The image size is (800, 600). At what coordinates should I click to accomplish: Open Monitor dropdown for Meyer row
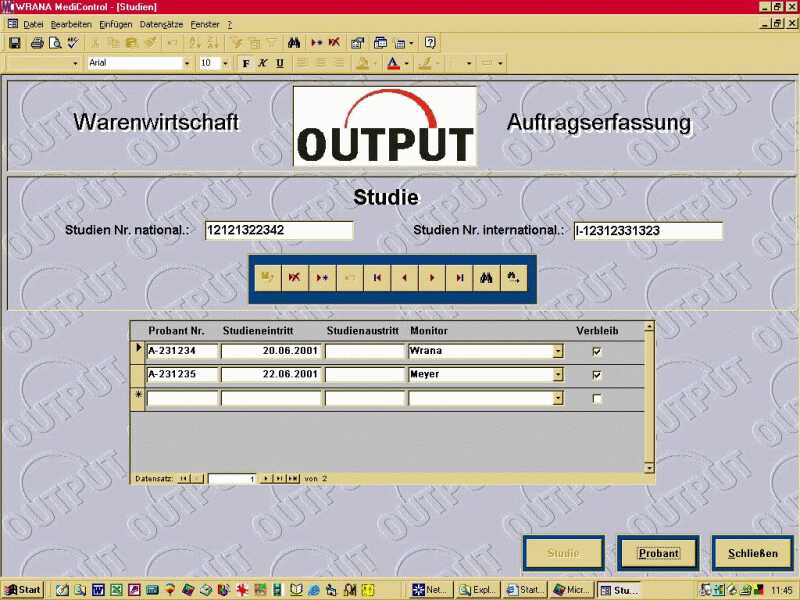pyautogui.click(x=558, y=374)
